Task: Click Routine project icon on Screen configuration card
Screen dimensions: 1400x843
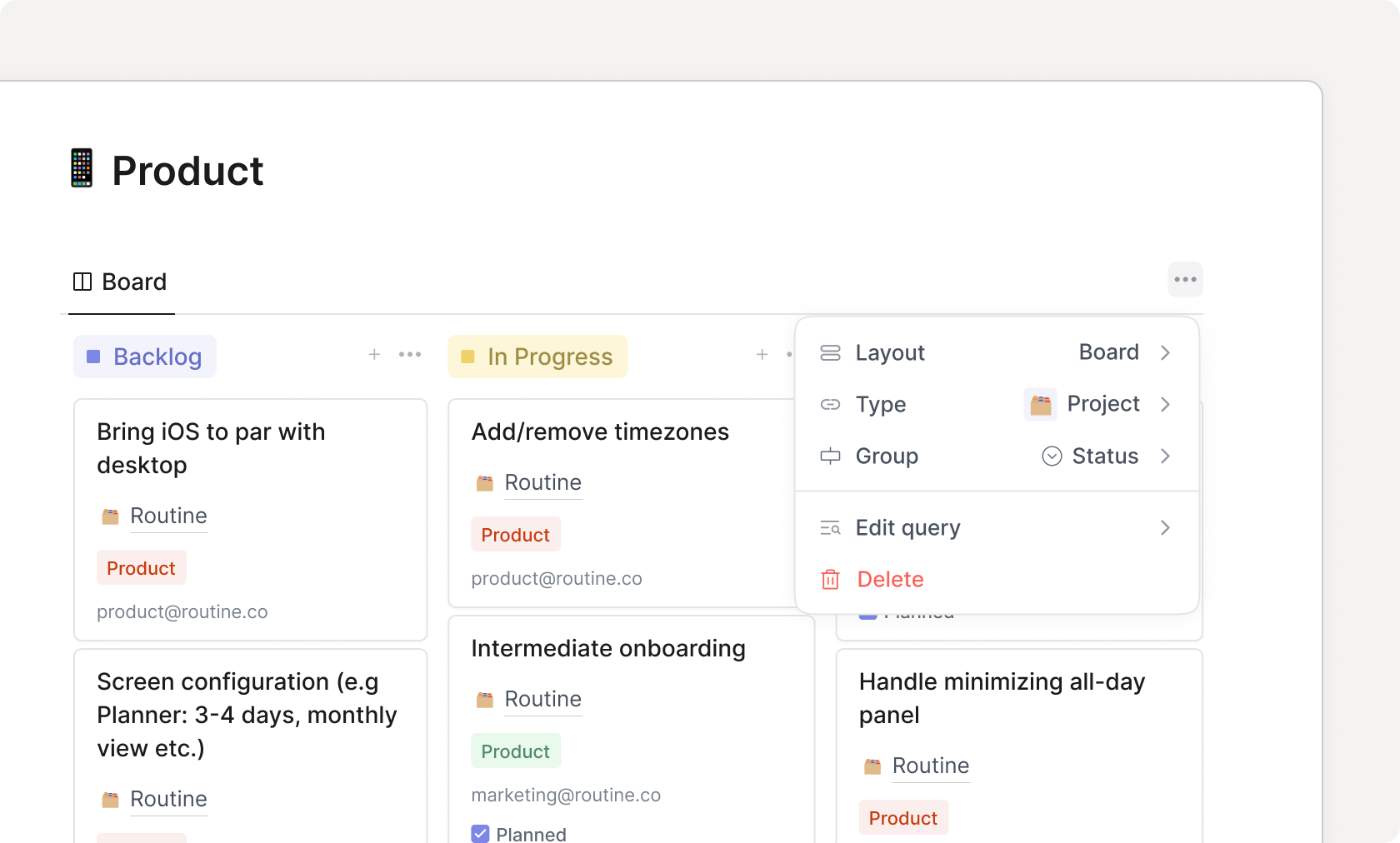Action: [110, 800]
